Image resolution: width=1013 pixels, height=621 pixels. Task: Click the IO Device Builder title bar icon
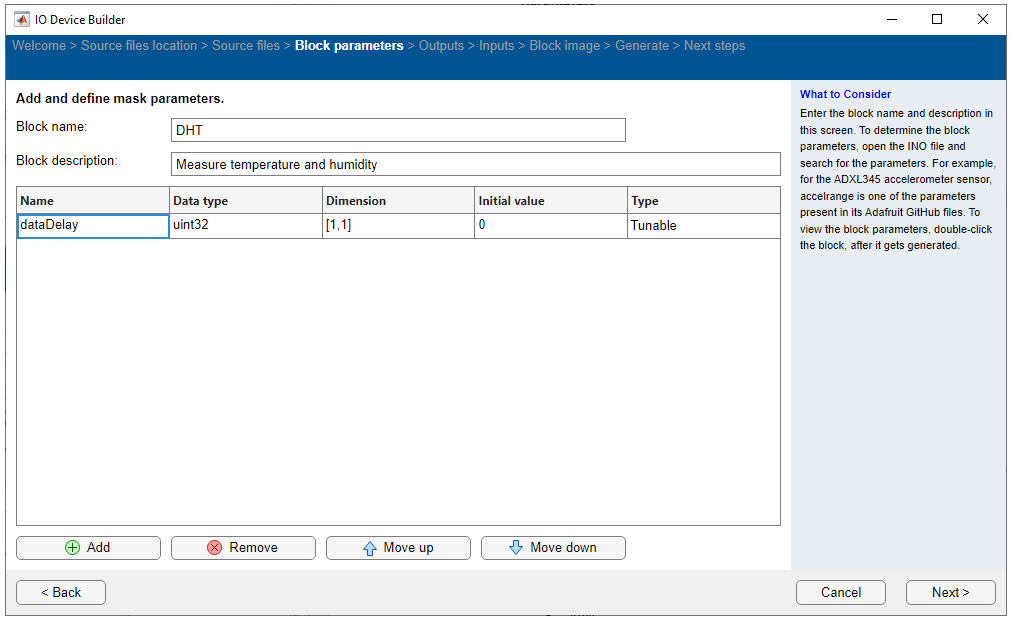point(21,18)
